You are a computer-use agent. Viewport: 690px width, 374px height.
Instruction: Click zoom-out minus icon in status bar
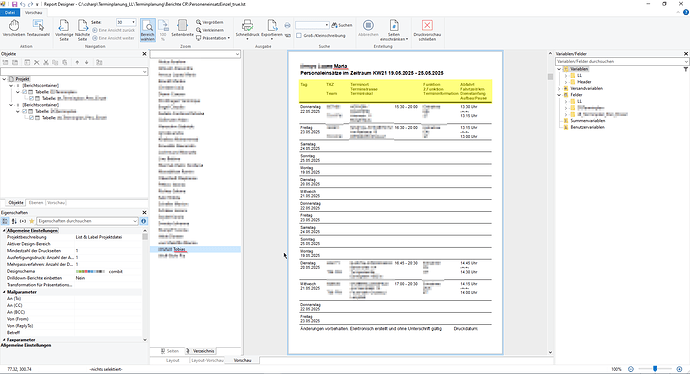[x=631, y=369]
